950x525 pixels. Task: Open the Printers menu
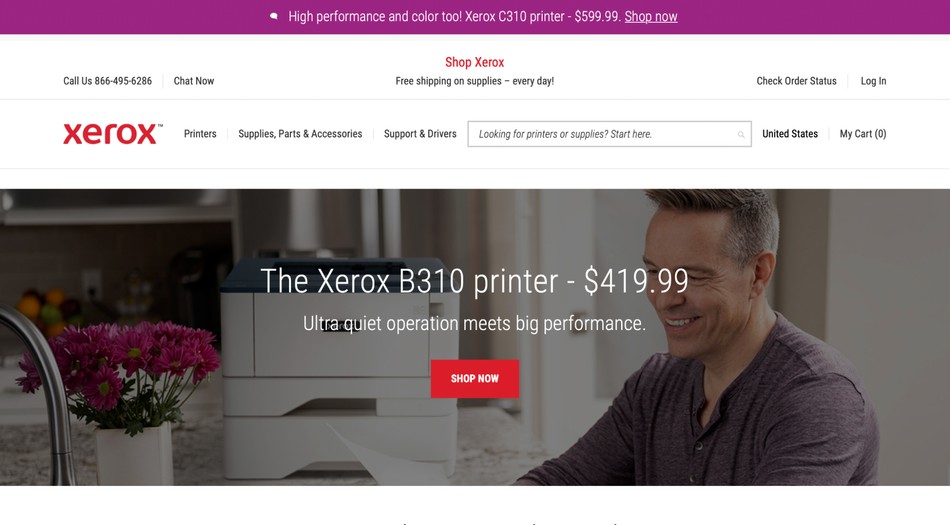click(x=200, y=134)
